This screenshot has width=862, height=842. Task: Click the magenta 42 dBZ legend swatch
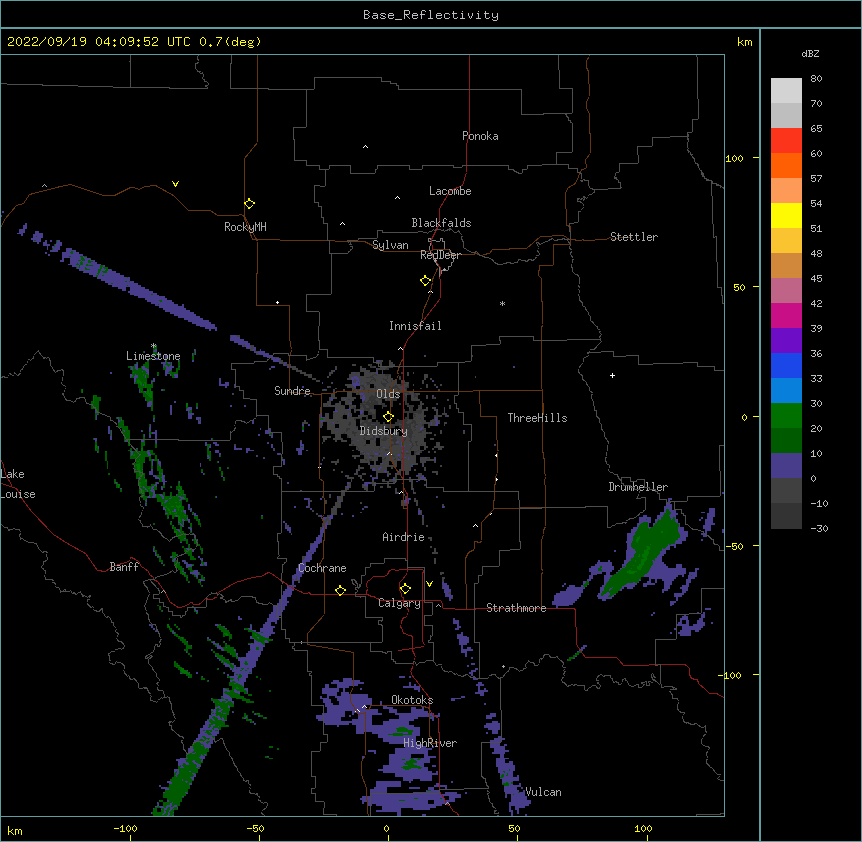786,315
